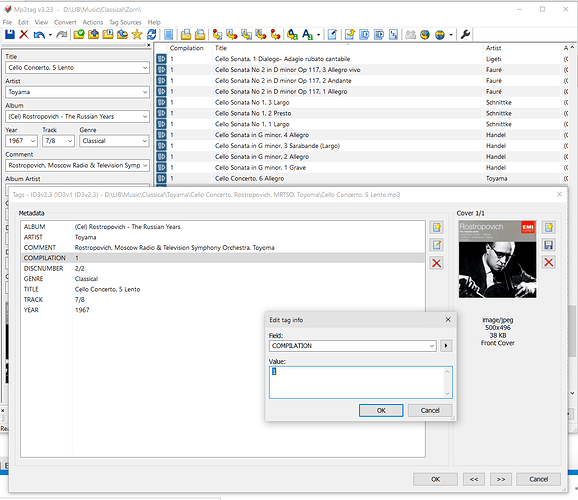Open the Title combo box dropdown
Image resolution: width=578 pixels, height=500 pixels.
click(x=145, y=68)
